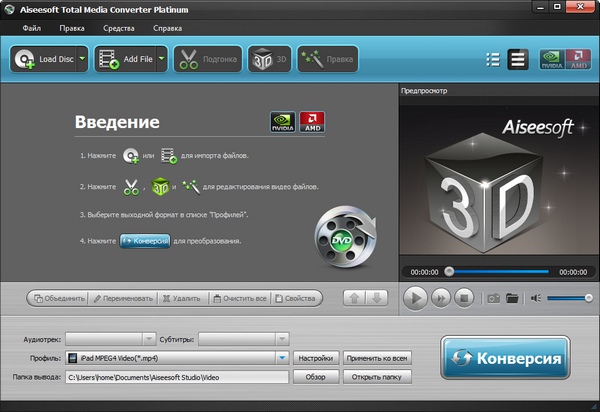Adjust the volume slider
The height and width of the screenshot is (412, 600).
(x=569, y=298)
